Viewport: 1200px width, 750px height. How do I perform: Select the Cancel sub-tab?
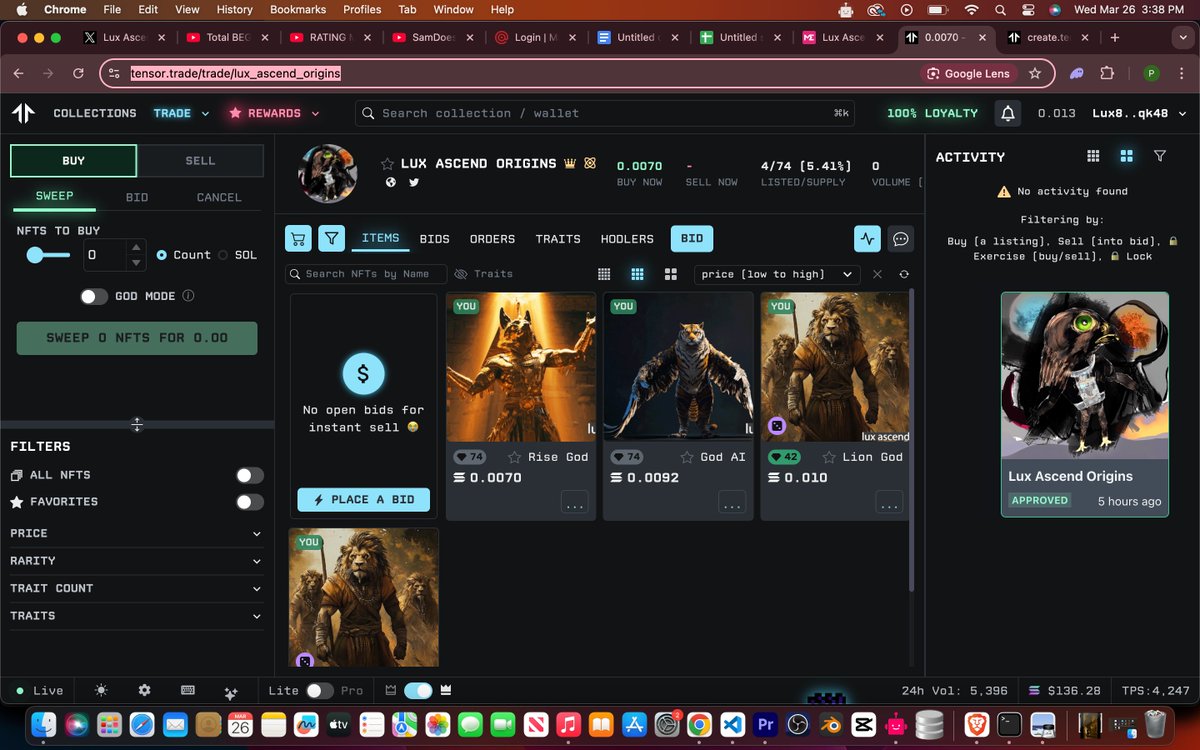[219, 197]
